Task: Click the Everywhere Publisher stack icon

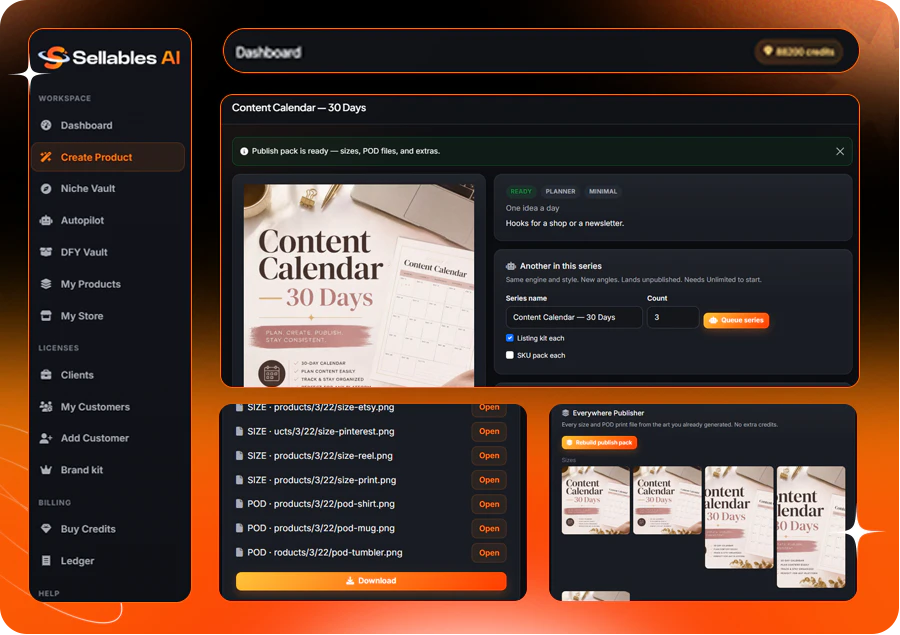Action: [x=565, y=413]
